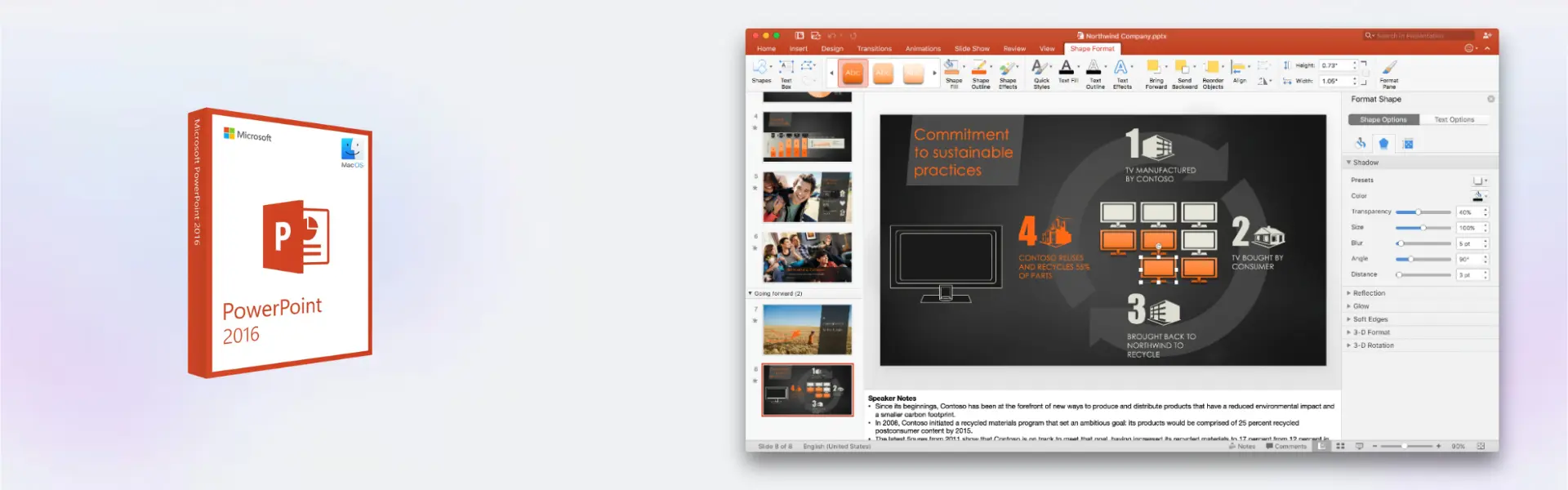
Task: Click the share person icon at top right
Action: click(x=1486, y=36)
